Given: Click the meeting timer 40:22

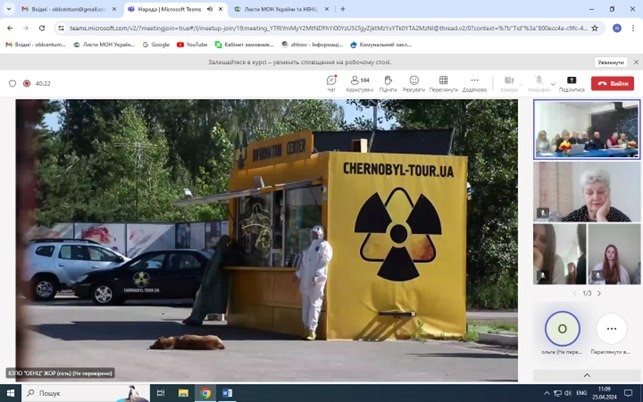Looking at the screenshot, I should [43, 84].
